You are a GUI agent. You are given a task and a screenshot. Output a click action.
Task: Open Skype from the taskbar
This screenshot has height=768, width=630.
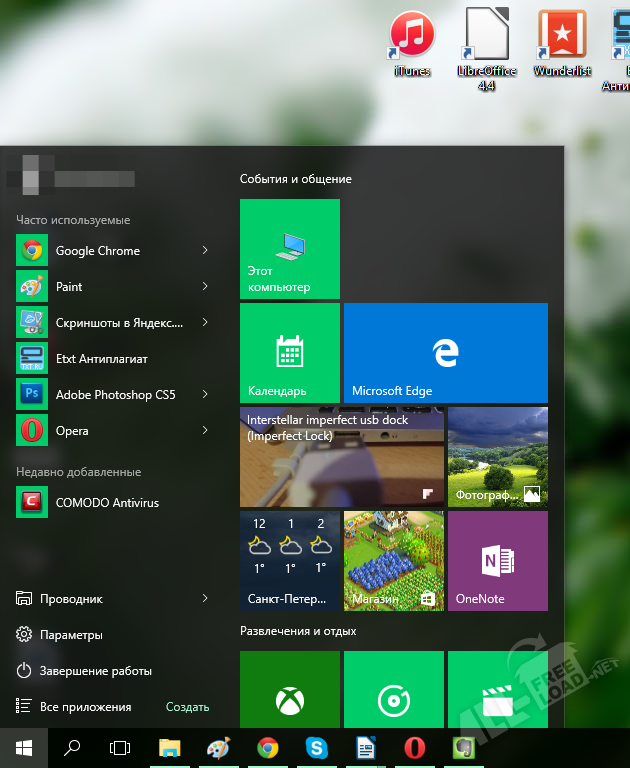(x=318, y=747)
